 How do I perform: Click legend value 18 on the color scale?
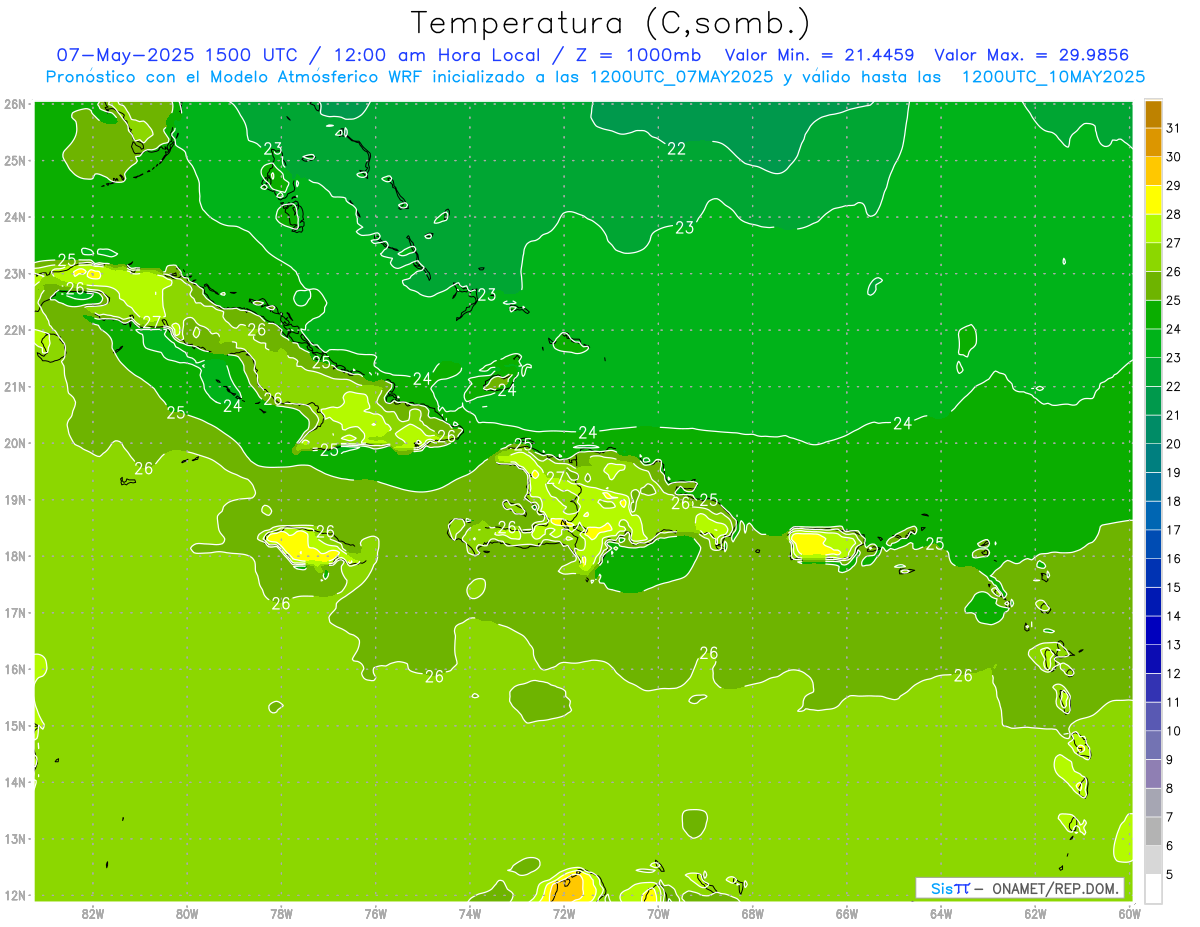[1173, 501]
